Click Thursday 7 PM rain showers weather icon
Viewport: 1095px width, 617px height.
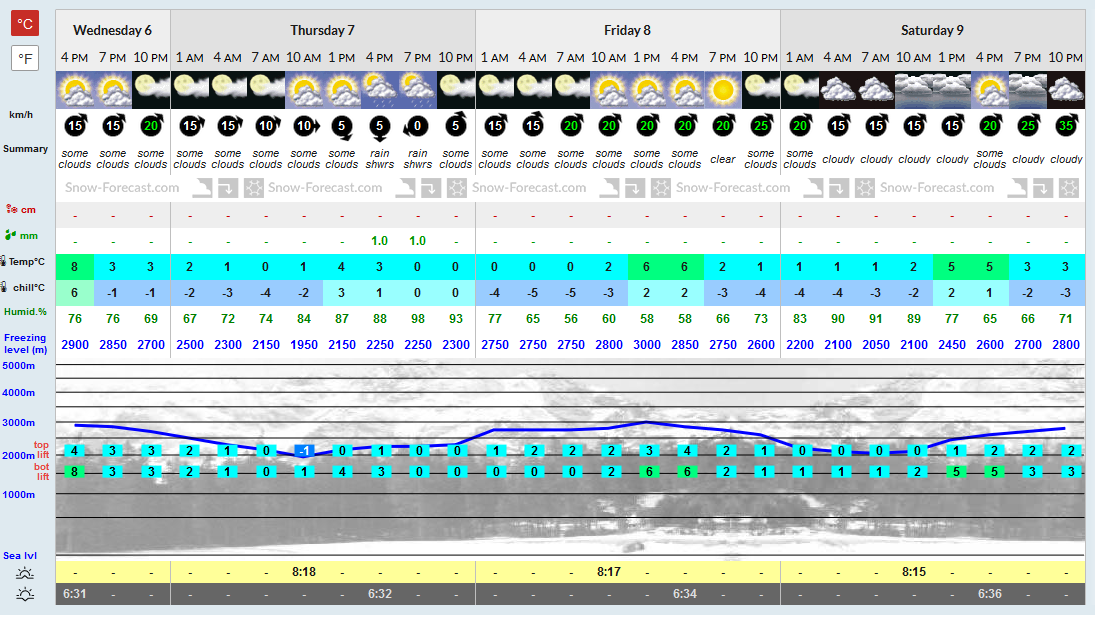(x=418, y=90)
